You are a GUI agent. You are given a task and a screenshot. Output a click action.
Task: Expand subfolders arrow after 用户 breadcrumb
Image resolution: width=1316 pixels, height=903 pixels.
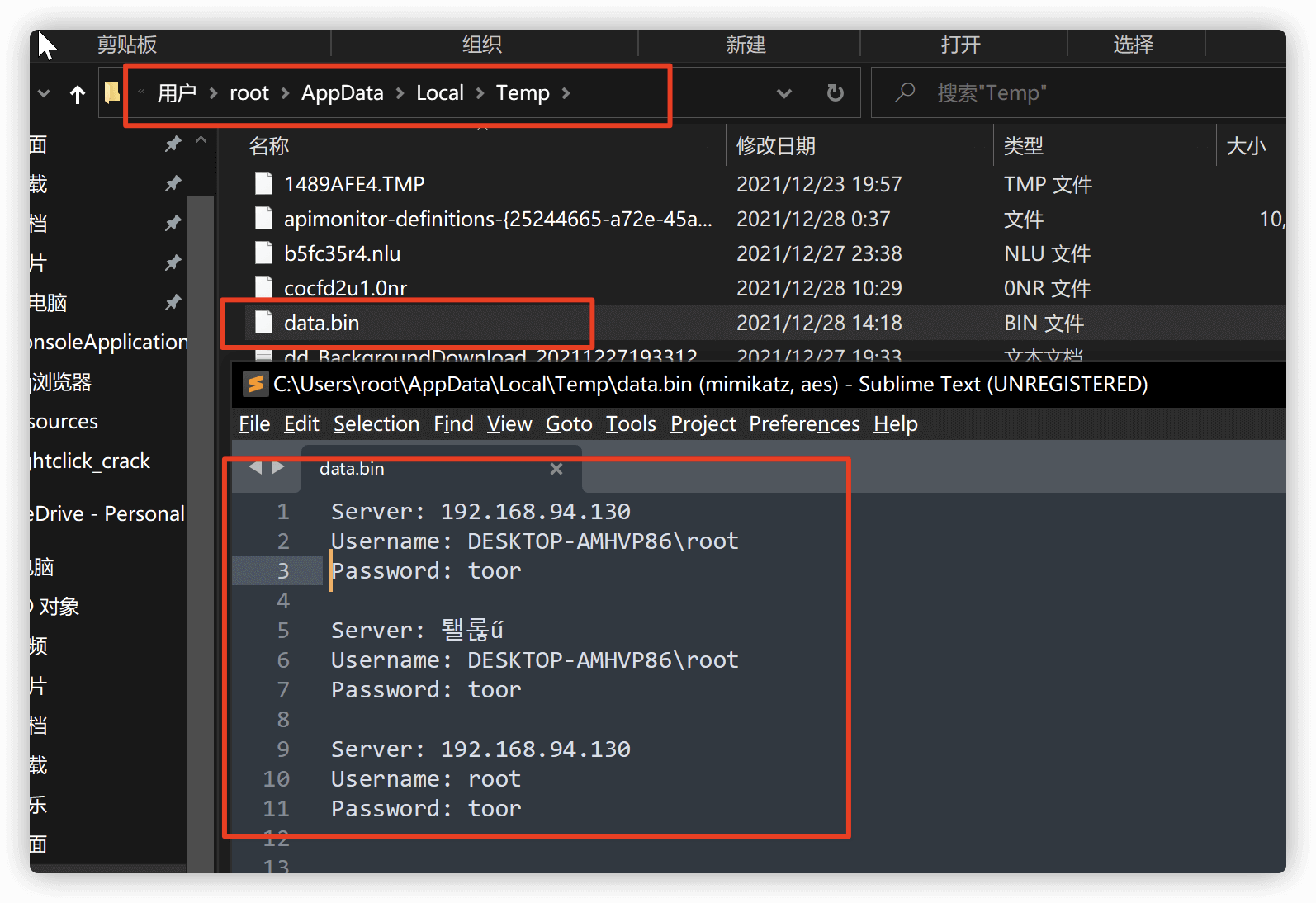pos(213,93)
